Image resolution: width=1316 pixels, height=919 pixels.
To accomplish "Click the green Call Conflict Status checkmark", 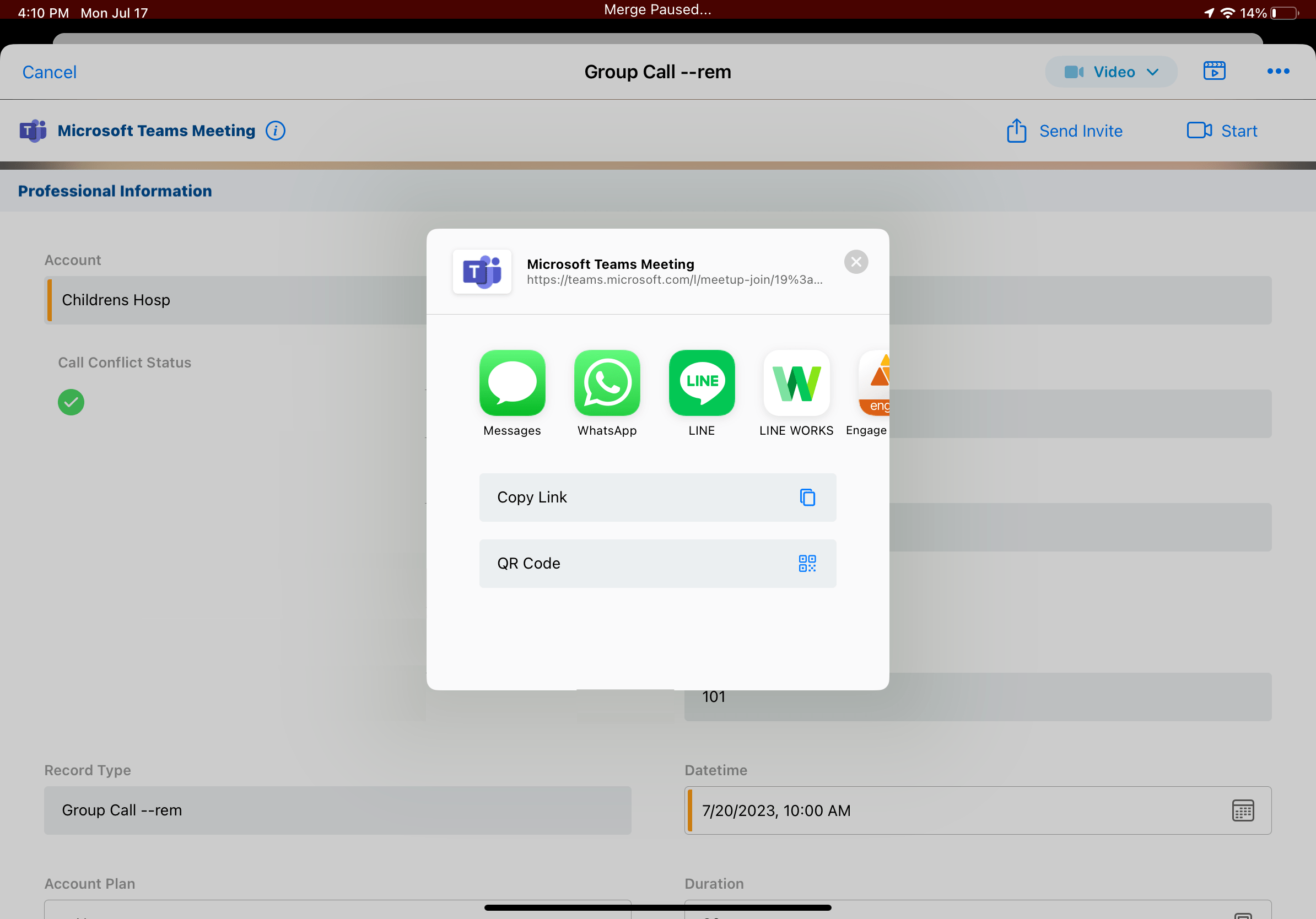I will point(71,402).
